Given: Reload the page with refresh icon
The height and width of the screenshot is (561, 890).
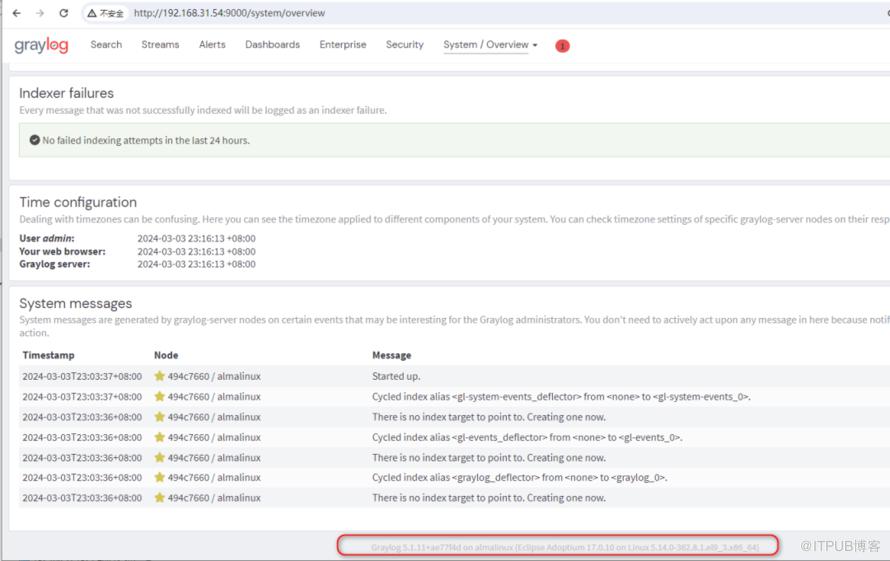Looking at the screenshot, I should coord(64,14).
